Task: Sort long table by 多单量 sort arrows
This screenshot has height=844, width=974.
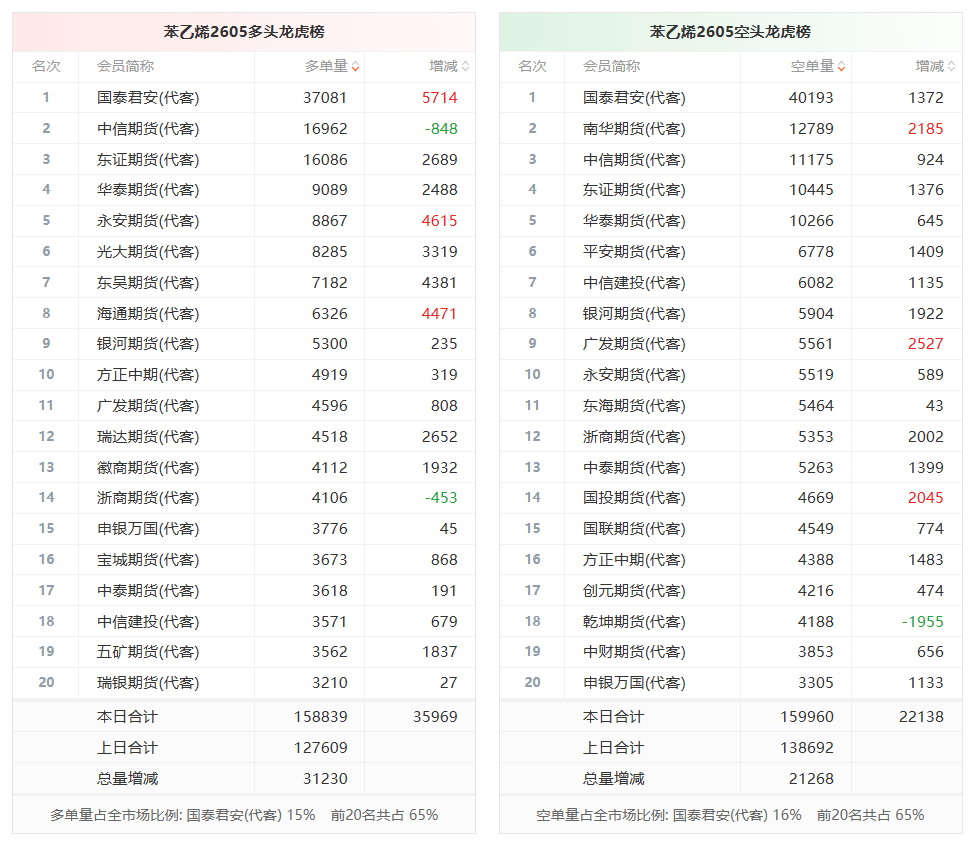Action: coord(355,66)
